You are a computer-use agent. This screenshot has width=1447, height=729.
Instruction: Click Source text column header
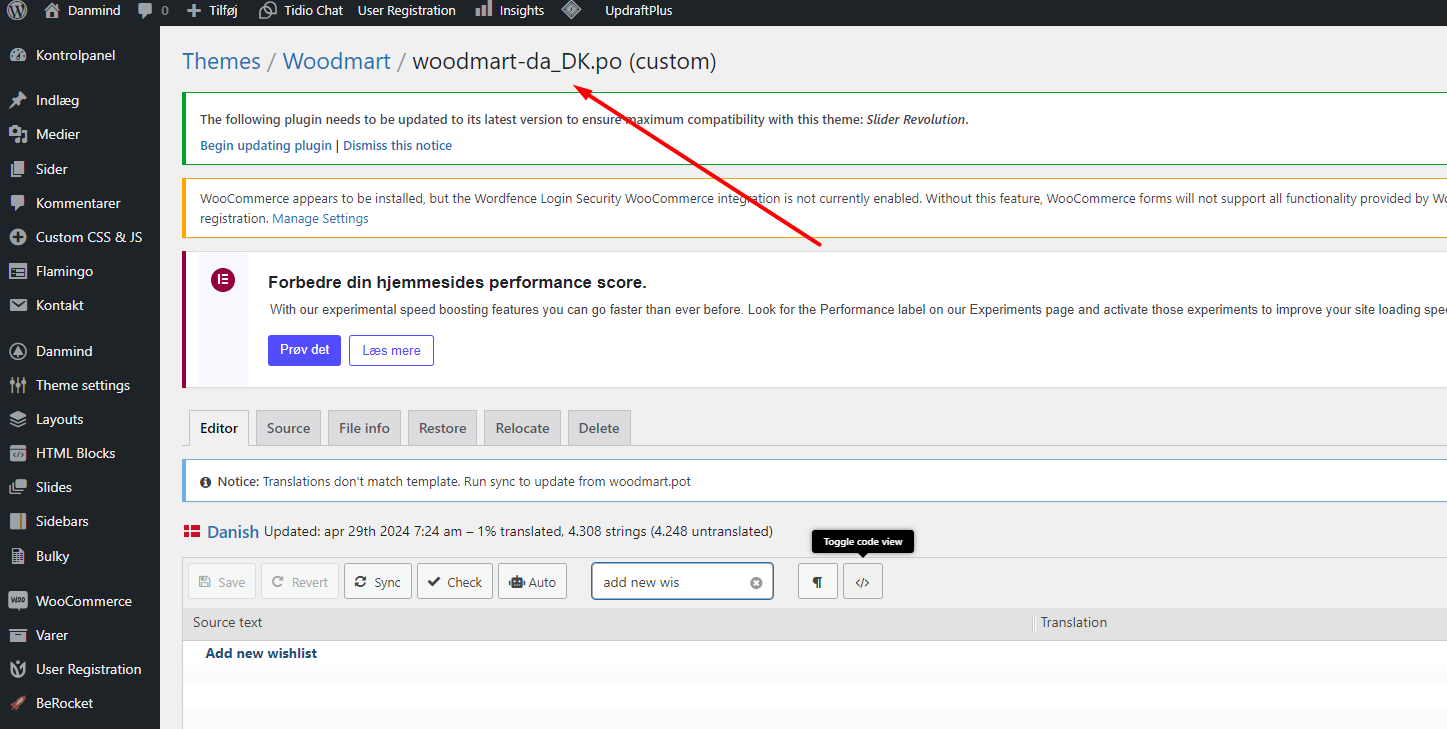click(x=608, y=622)
